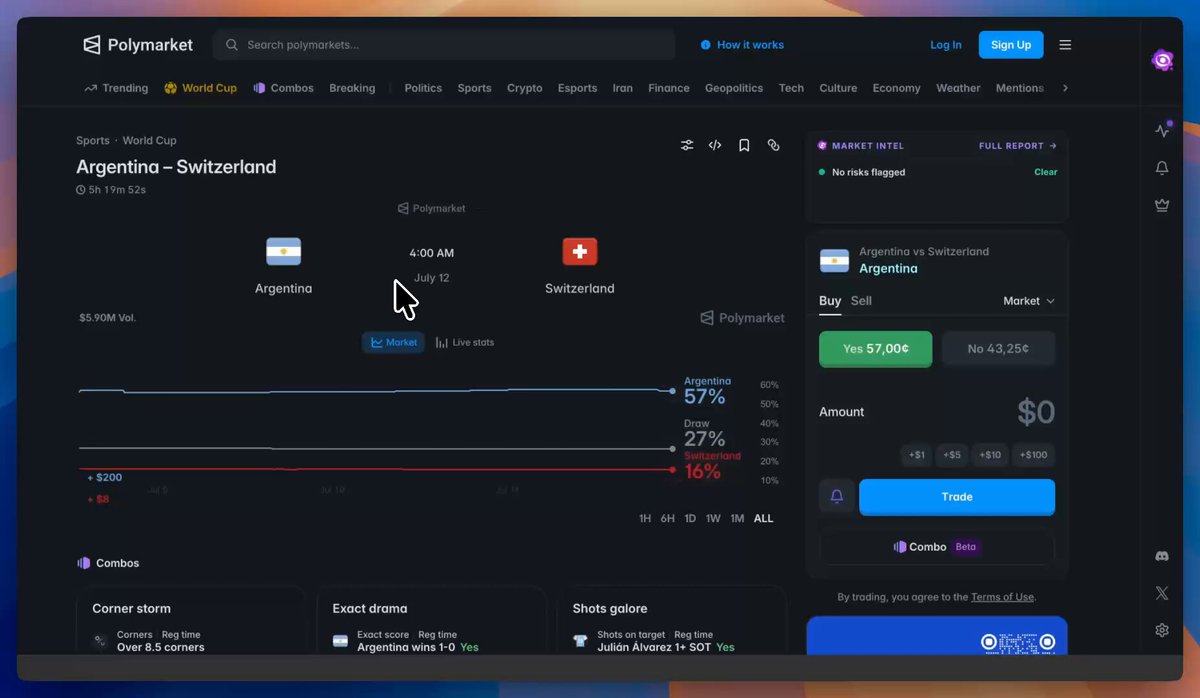Copy the market link via chain icon

(773, 145)
